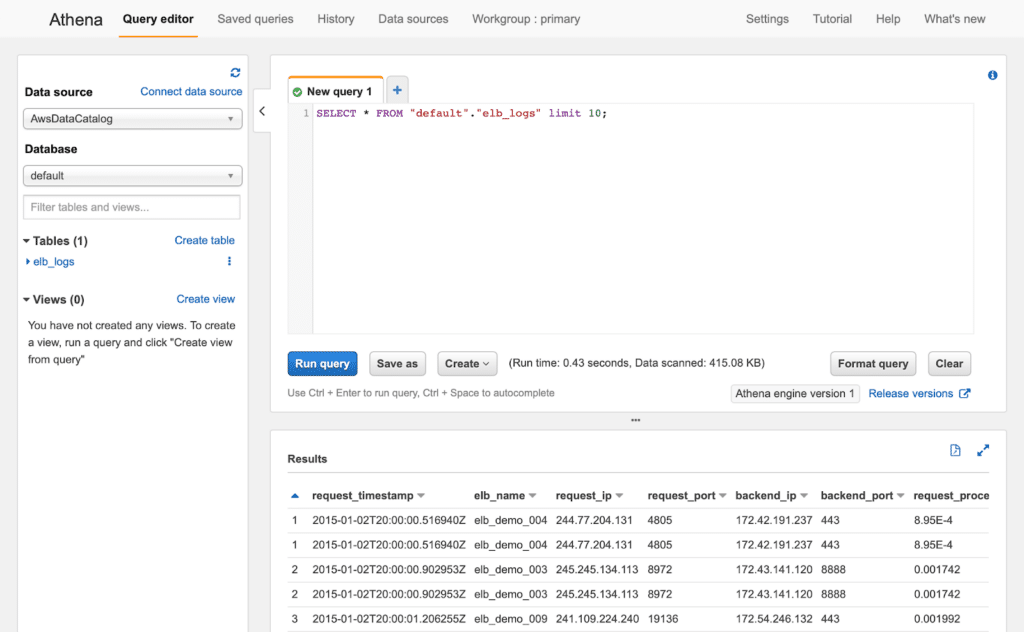Click the Create table link

204,240
